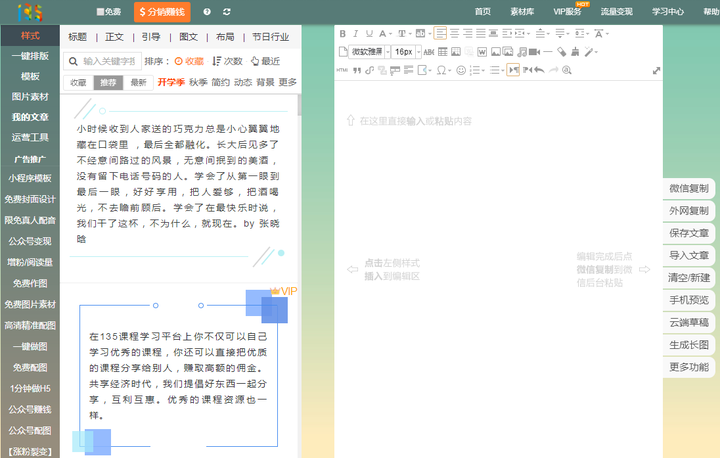
Task: Insert a video into the article
Action: click(x=534, y=52)
